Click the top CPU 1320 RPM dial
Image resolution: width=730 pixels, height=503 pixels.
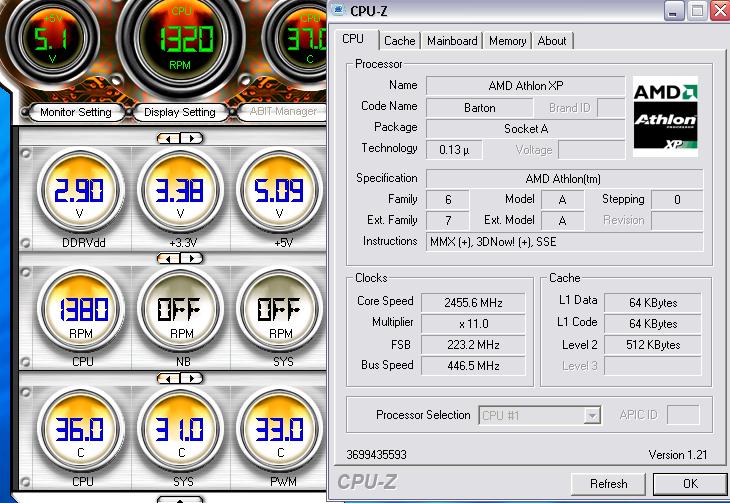(181, 40)
